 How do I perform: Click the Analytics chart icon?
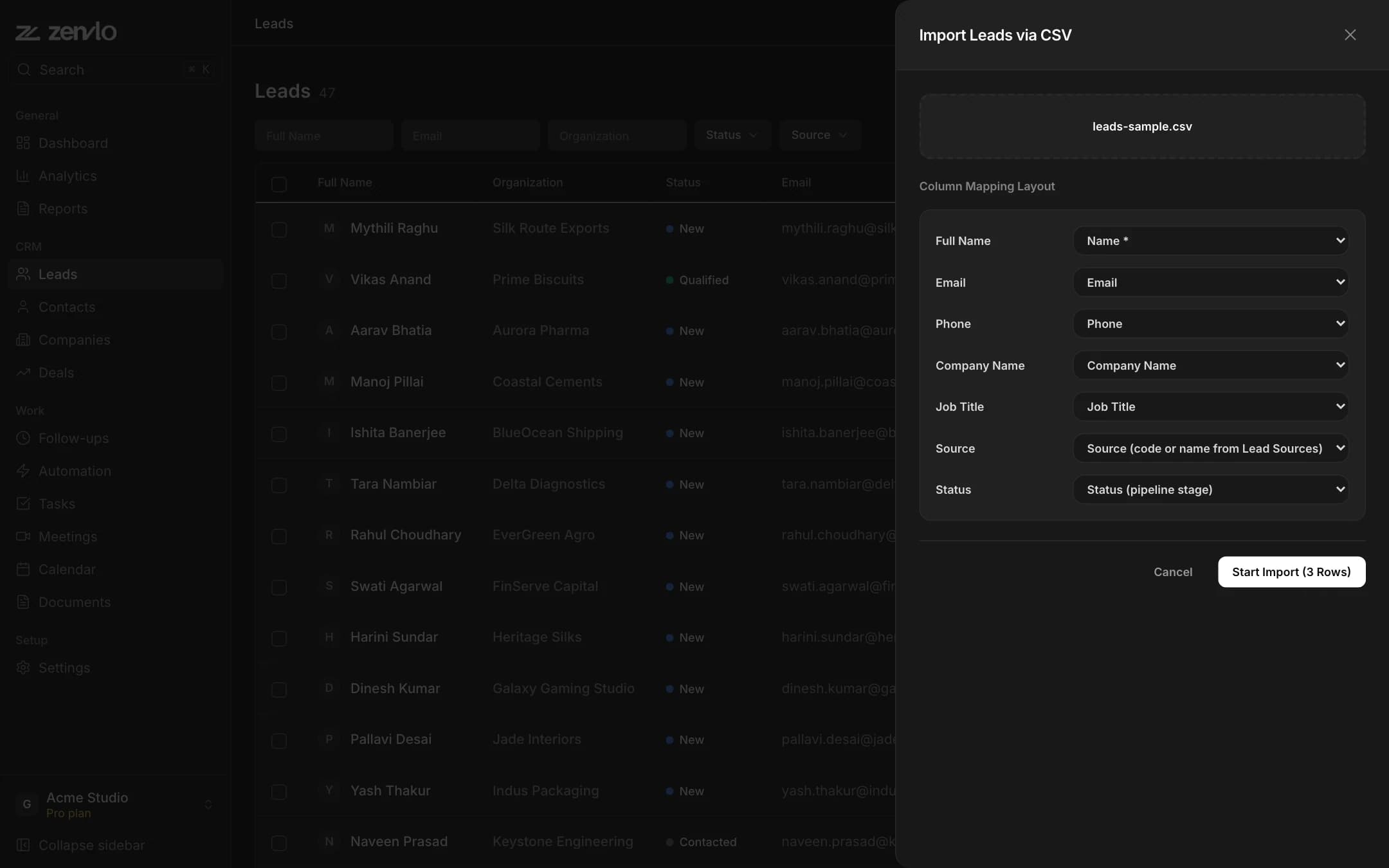click(x=23, y=176)
